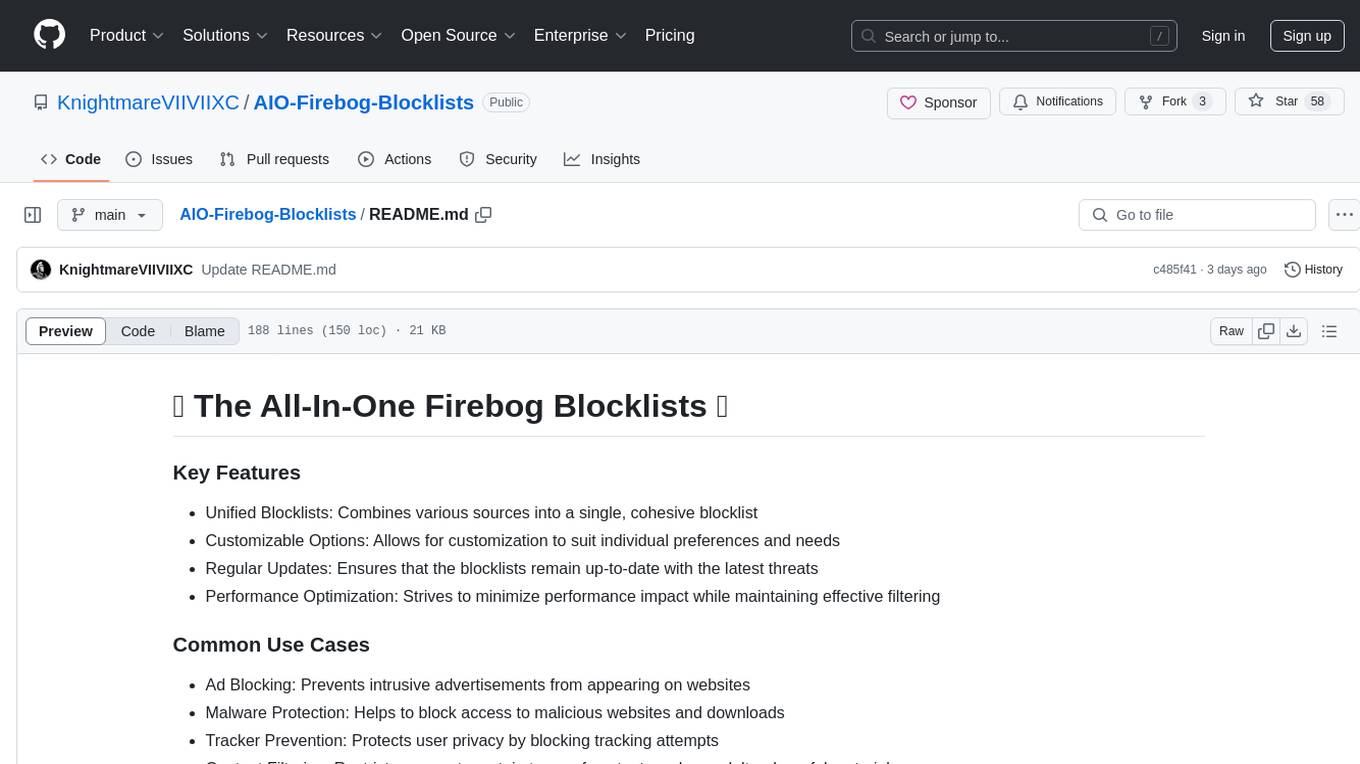Click the Tracker Prevention bullet text
Image resolution: width=1360 pixels, height=764 pixels.
pyautogui.click(x=461, y=741)
